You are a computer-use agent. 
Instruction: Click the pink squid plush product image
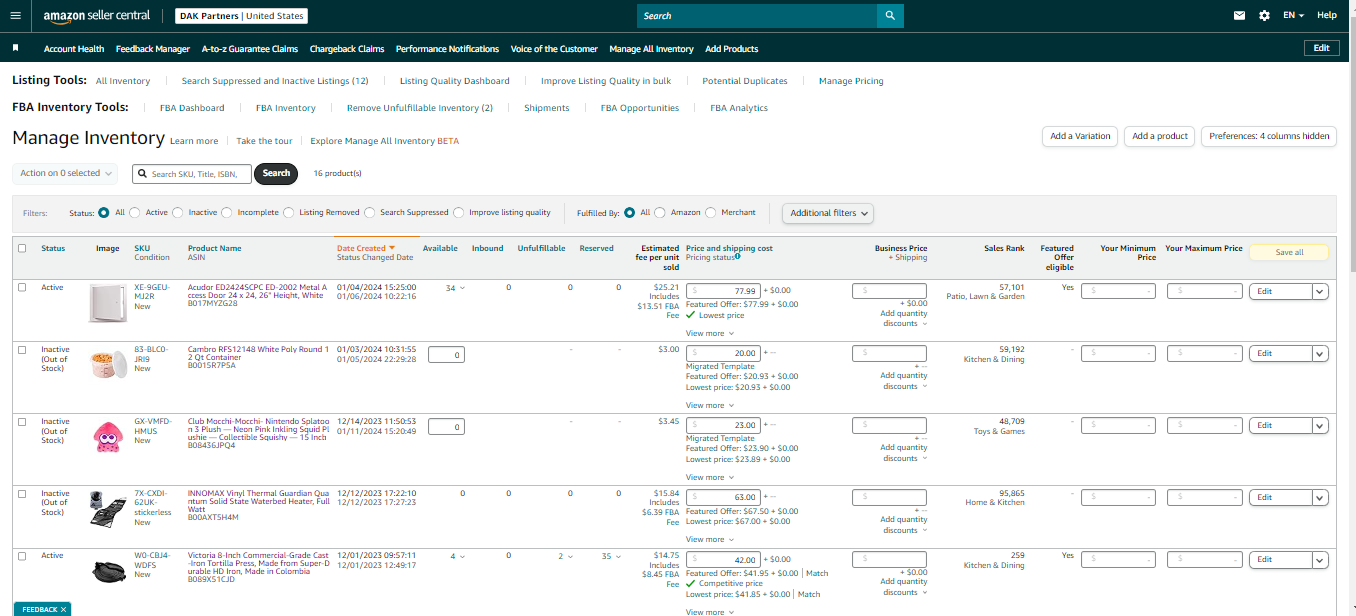[107, 436]
